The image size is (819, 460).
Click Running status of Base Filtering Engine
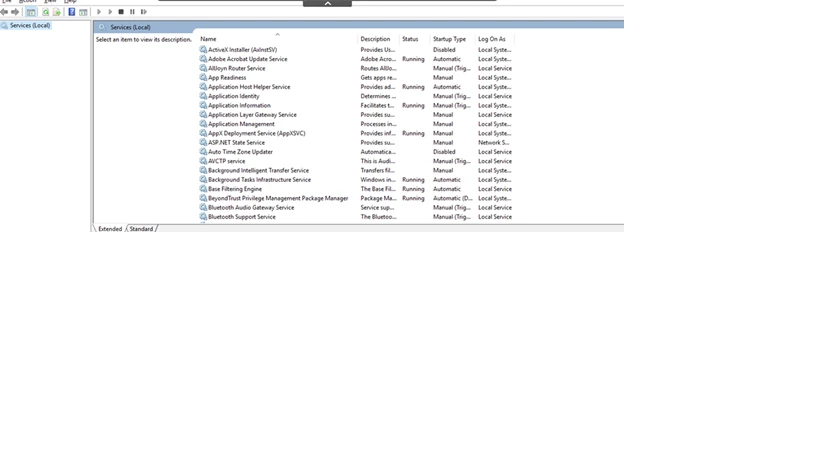tap(413, 189)
